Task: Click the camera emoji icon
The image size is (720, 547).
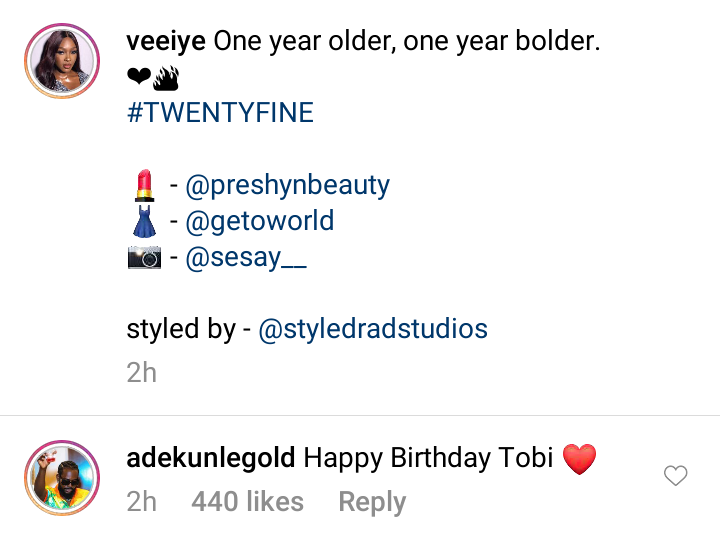Action: click(x=144, y=258)
